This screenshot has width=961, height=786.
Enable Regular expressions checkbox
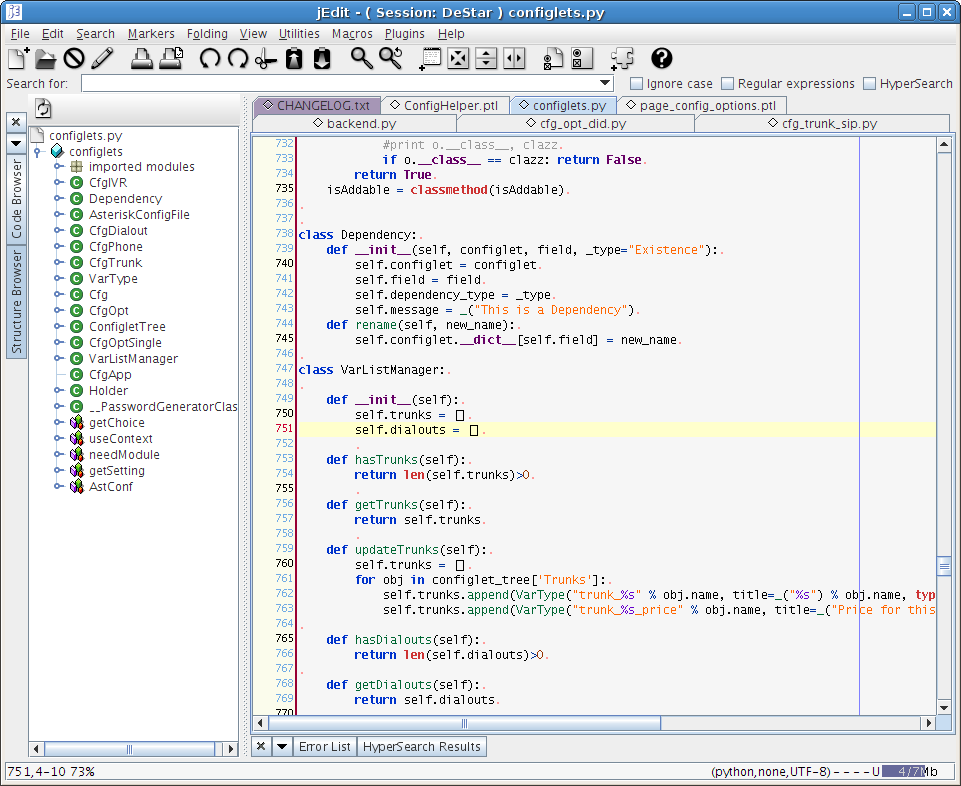(x=727, y=83)
